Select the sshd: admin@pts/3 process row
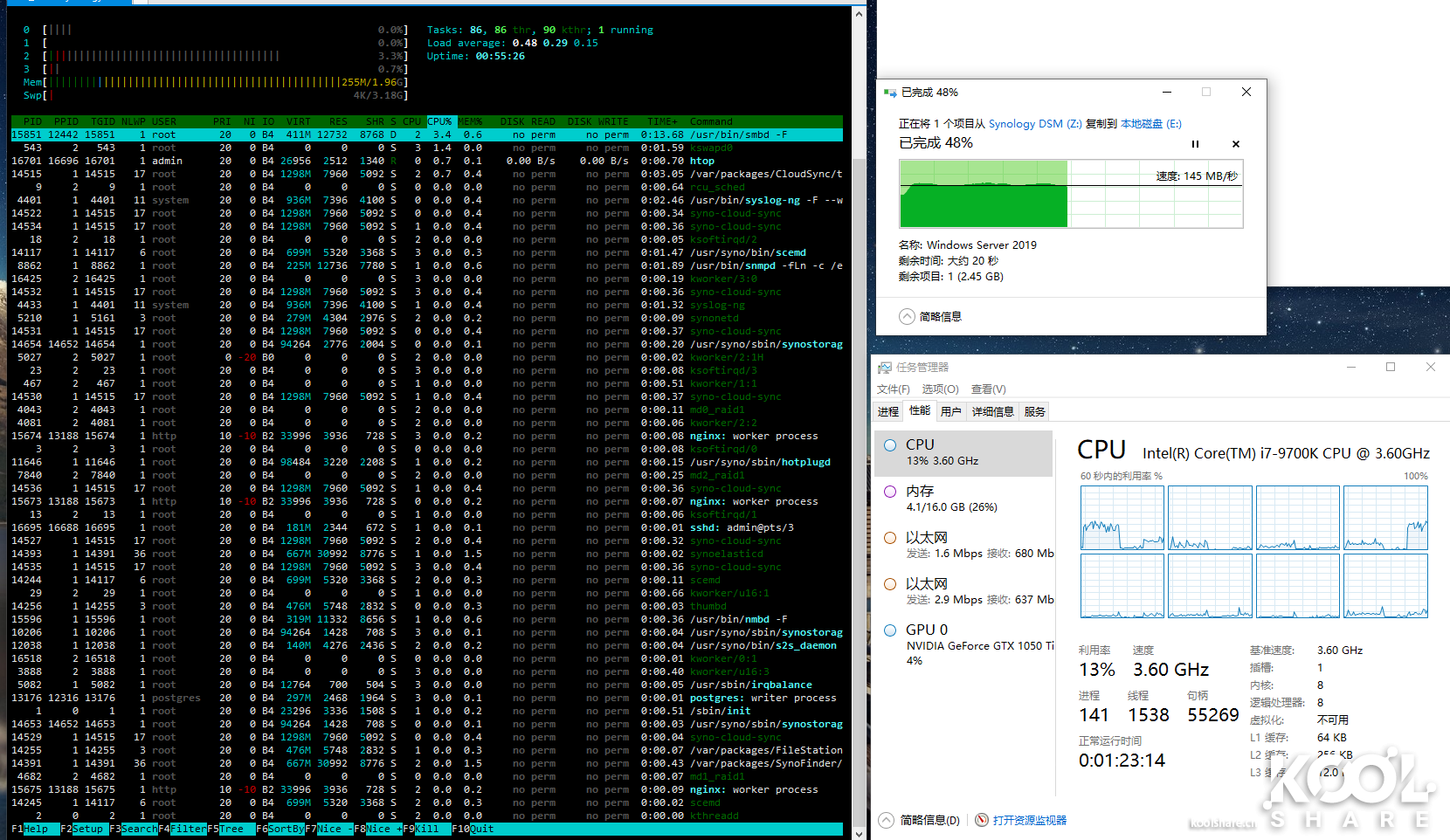 coord(427,527)
